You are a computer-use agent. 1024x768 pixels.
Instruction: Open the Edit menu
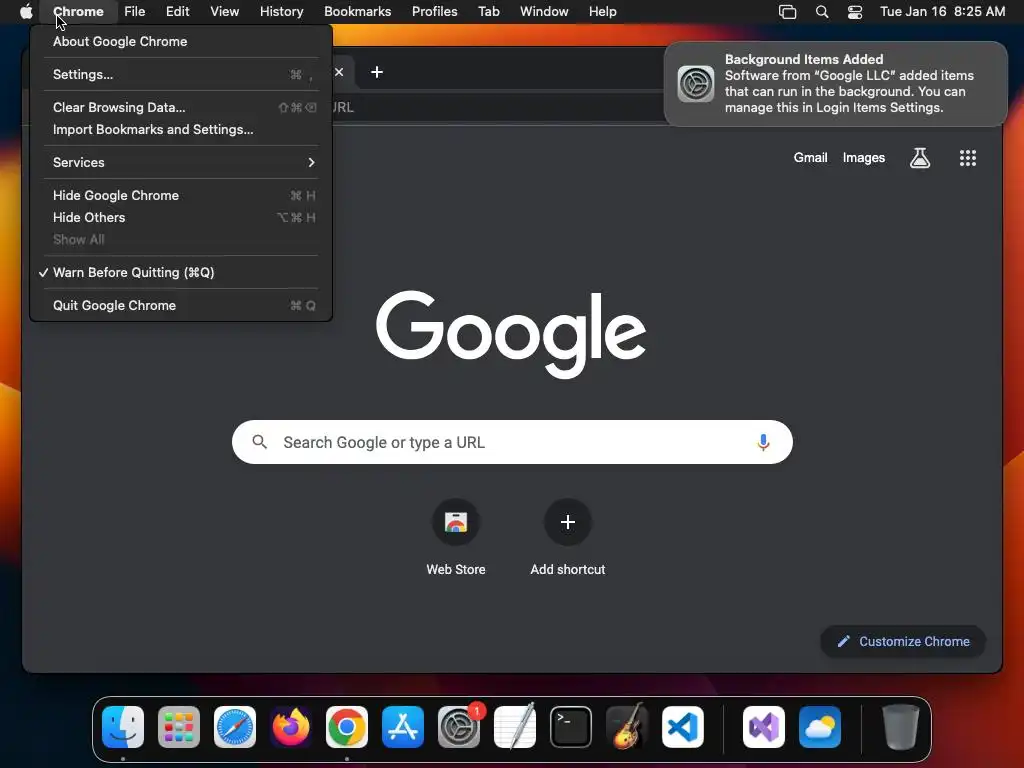[177, 12]
